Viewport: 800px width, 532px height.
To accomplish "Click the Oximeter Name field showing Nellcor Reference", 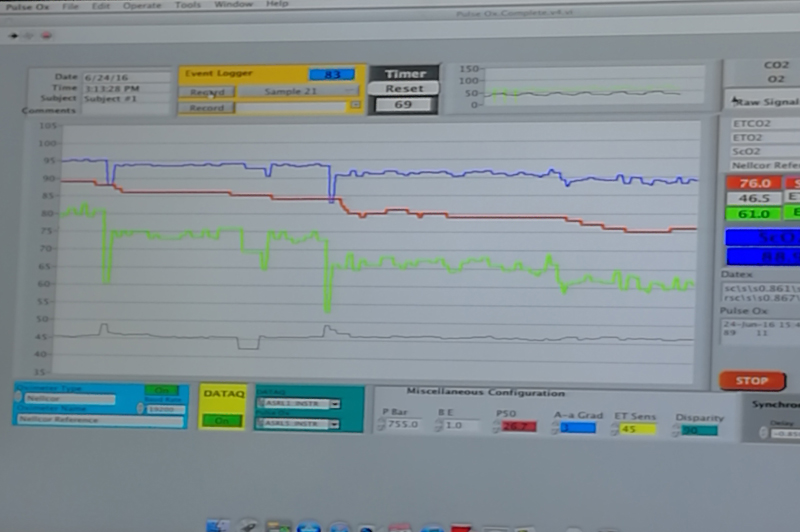I will [101, 420].
